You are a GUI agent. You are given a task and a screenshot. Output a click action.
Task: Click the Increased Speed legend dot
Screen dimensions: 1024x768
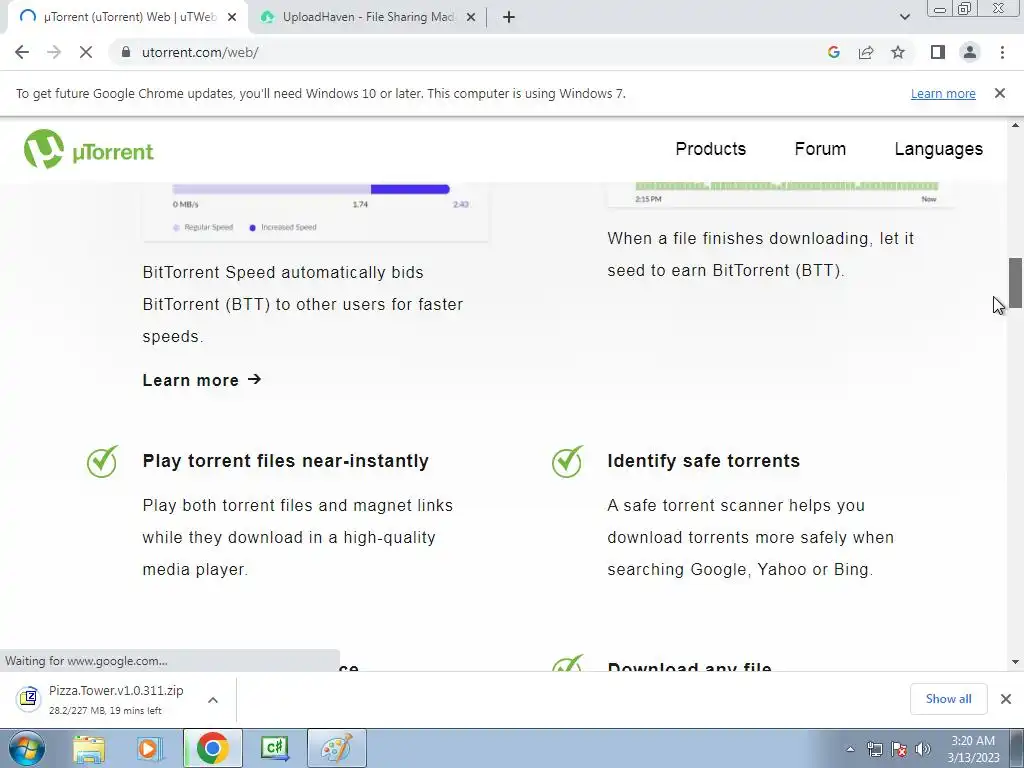[x=253, y=228]
